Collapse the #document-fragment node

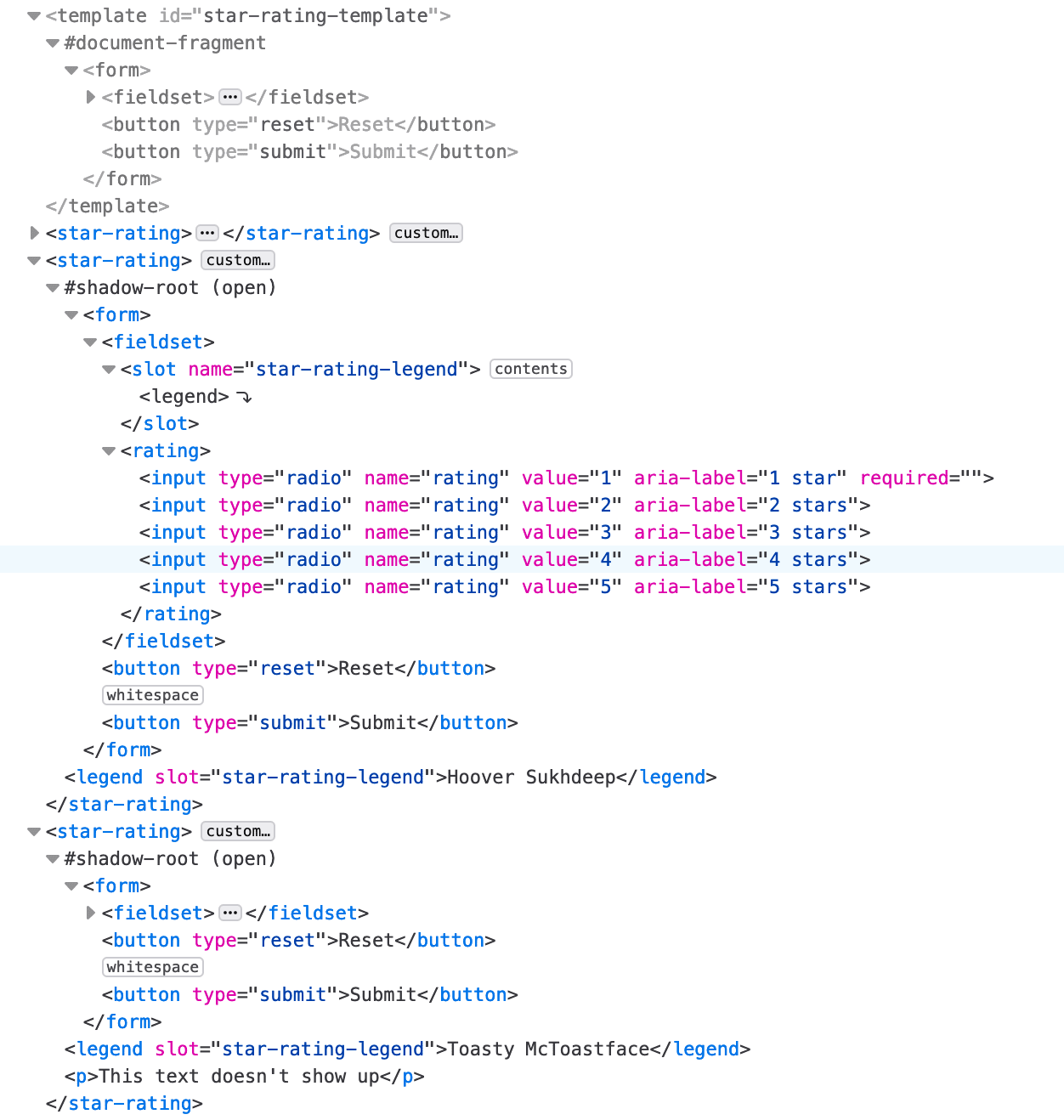coord(52,42)
